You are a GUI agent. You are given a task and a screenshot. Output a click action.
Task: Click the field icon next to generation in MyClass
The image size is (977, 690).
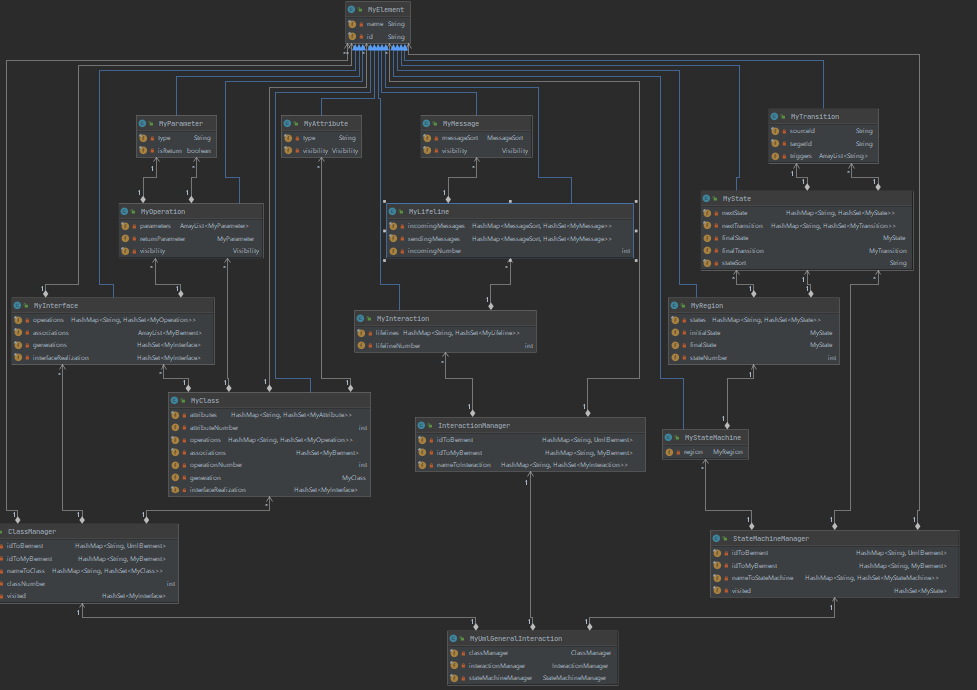coord(175,477)
